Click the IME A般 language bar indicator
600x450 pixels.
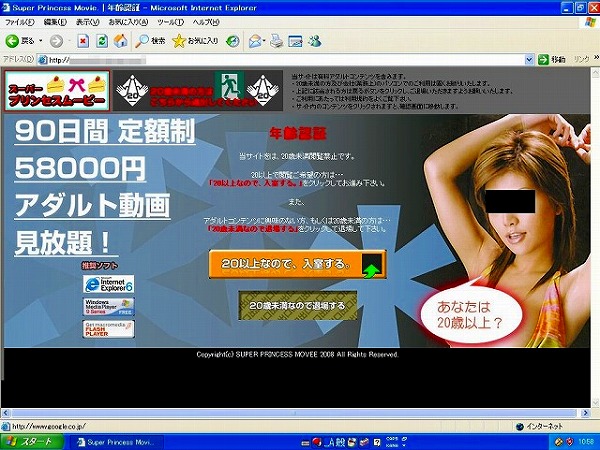pyautogui.click(x=334, y=442)
